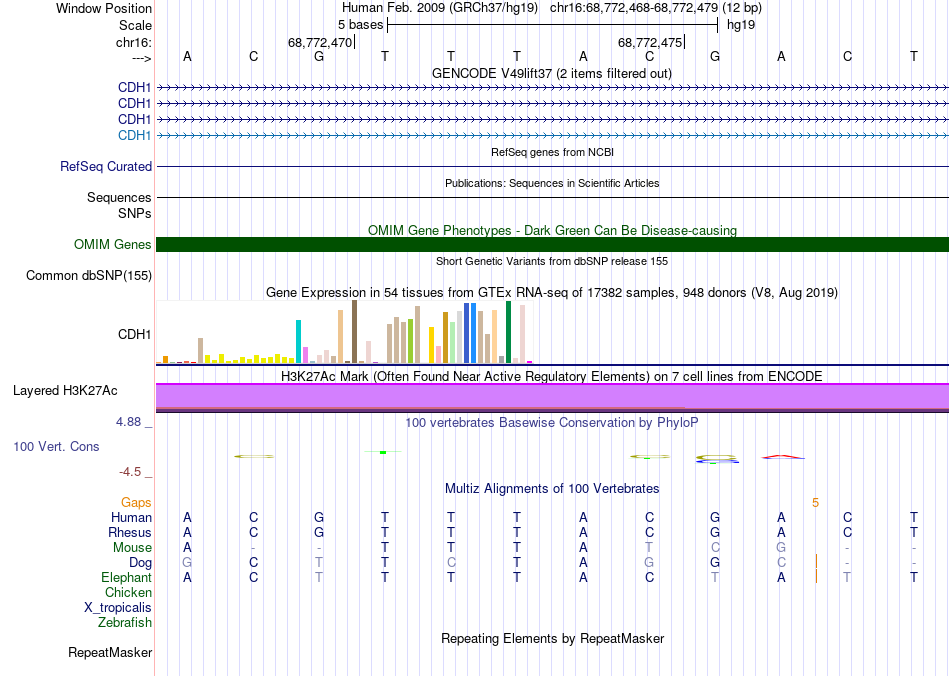The image size is (950, 676).
Task: Click the dark green OMIM gene bar
Action: pyautogui.click(x=552, y=245)
